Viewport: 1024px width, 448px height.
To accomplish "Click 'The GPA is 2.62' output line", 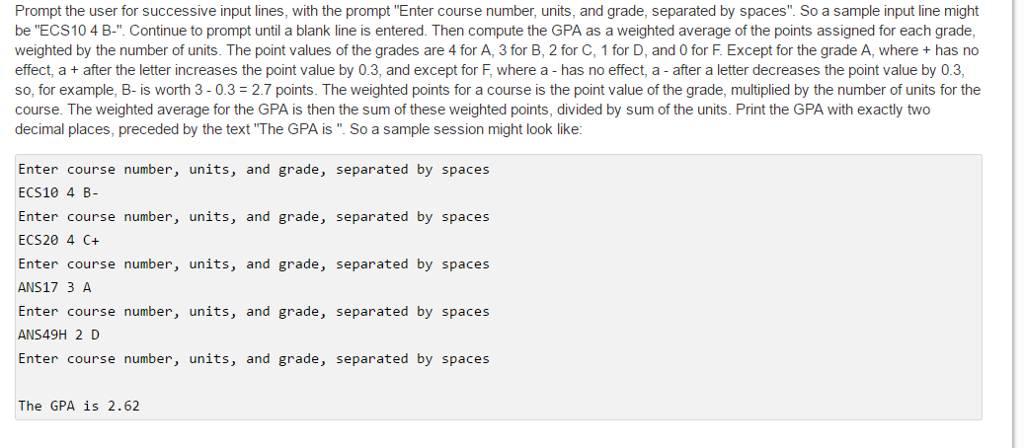I will coord(79,406).
